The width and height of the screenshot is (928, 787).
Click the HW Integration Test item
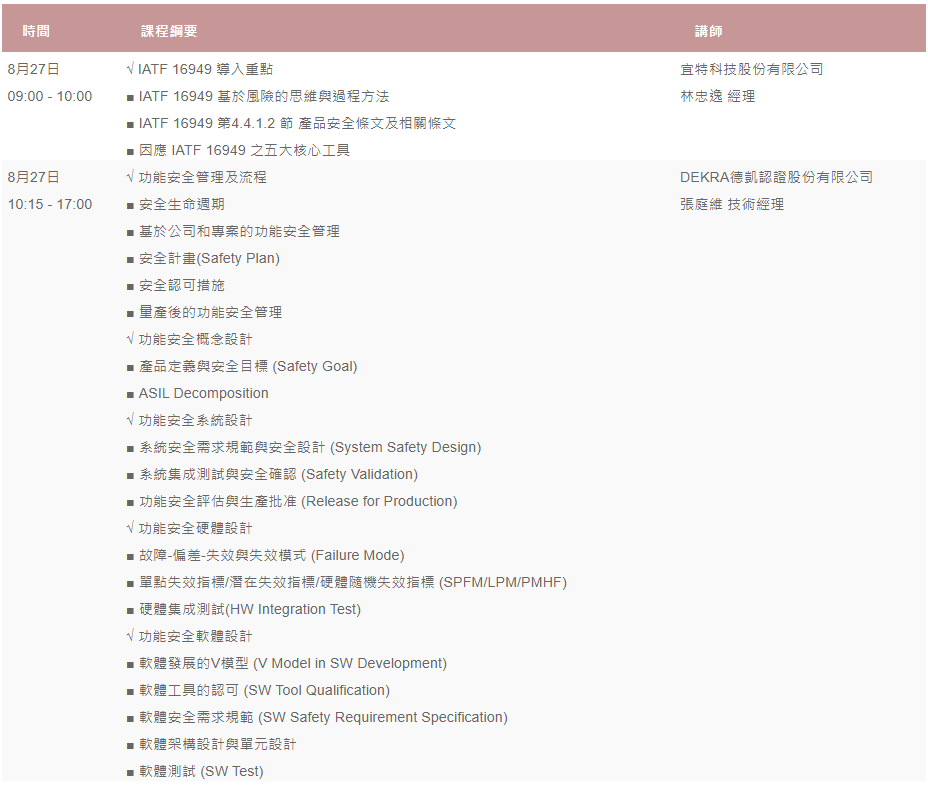(x=249, y=609)
